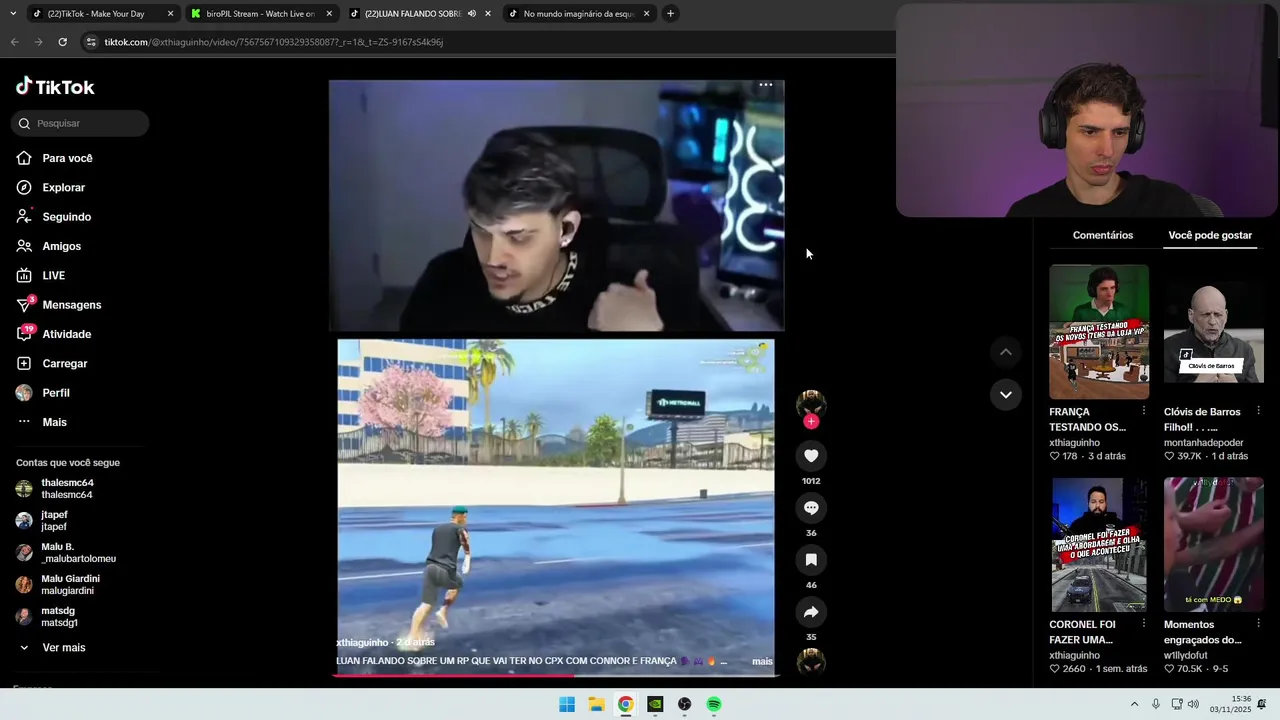Open video options three-dot menu

click(x=766, y=85)
